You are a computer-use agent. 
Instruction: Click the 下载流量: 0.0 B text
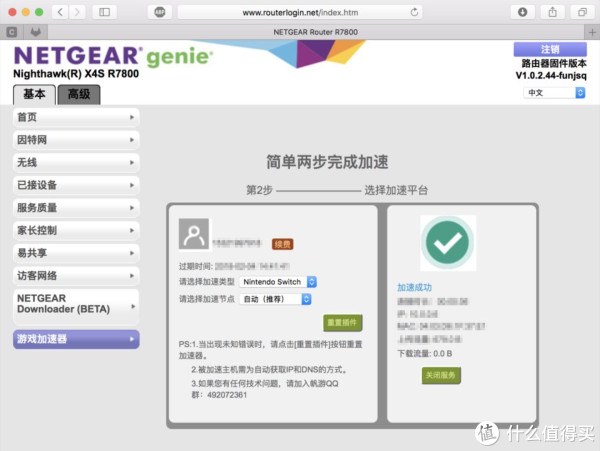click(425, 353)
